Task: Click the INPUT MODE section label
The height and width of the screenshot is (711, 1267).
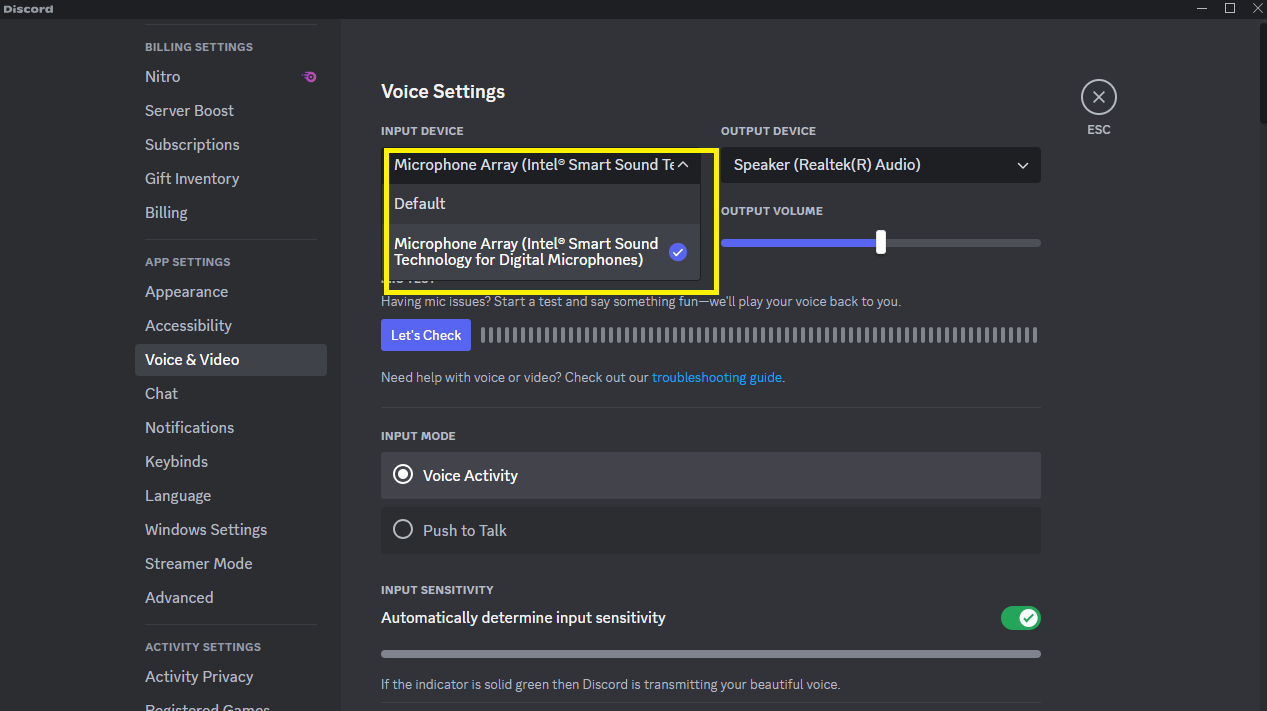Action: coord(418,436)
